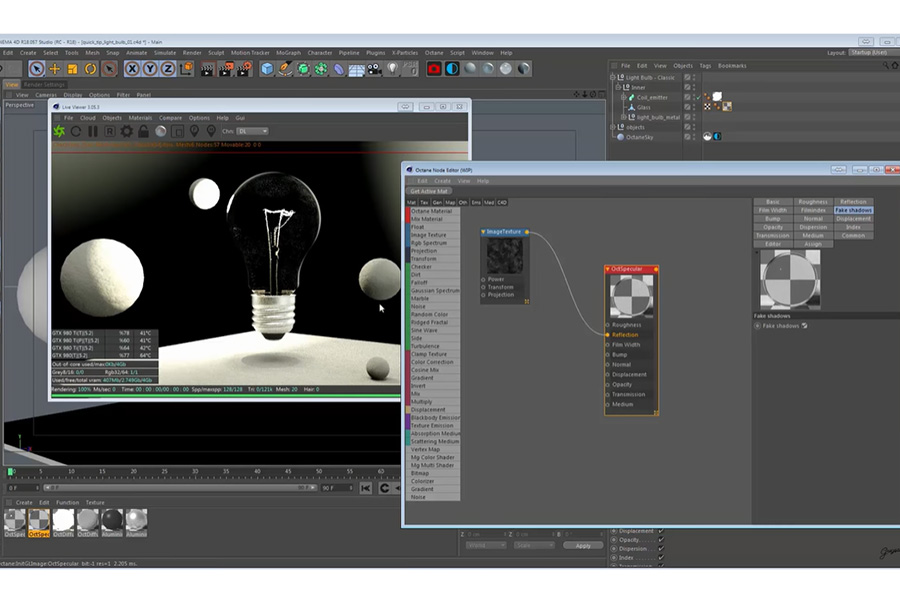Expand the Light Bulb - Classic hierarchy
This screenshot has width=900, height=603.
point(613,75)
